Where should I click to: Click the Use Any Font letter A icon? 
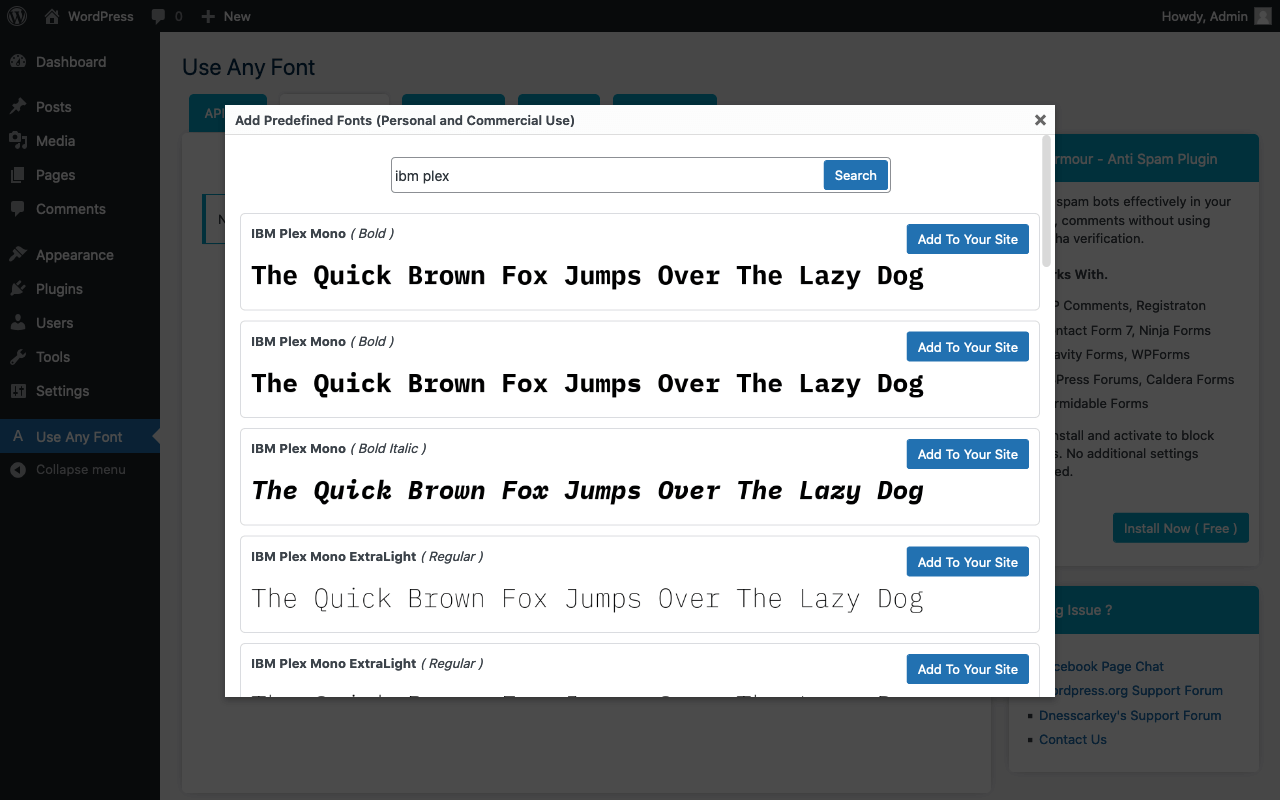pyautogui.click(x=18, y=437)
